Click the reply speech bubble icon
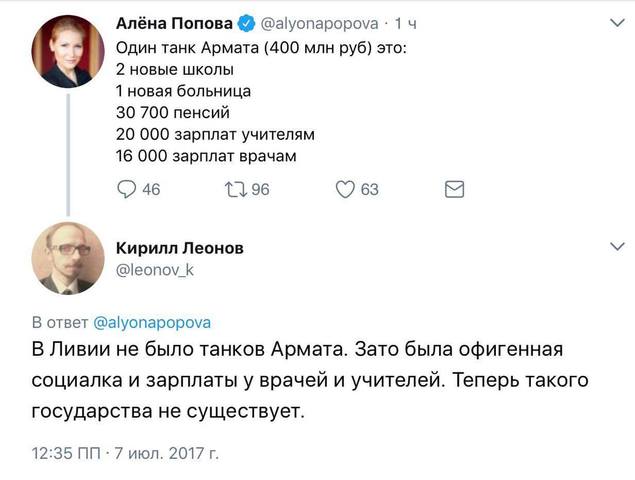 (127, 190)
